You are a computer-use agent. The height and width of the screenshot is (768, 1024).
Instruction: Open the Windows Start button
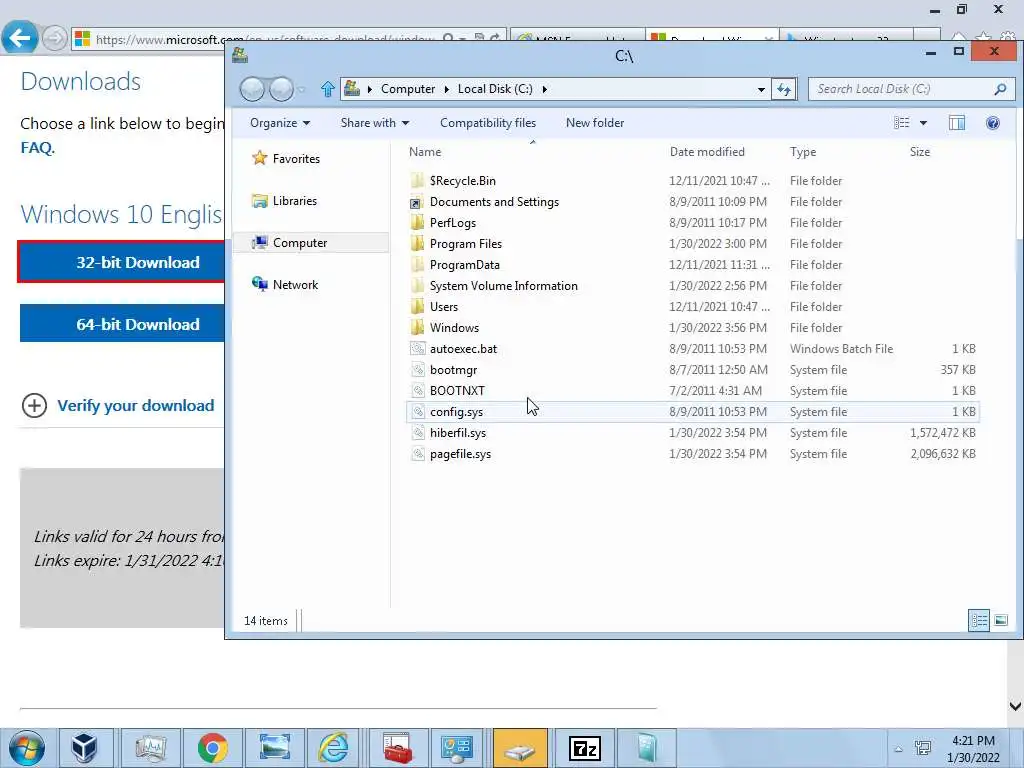pos(27,748)
